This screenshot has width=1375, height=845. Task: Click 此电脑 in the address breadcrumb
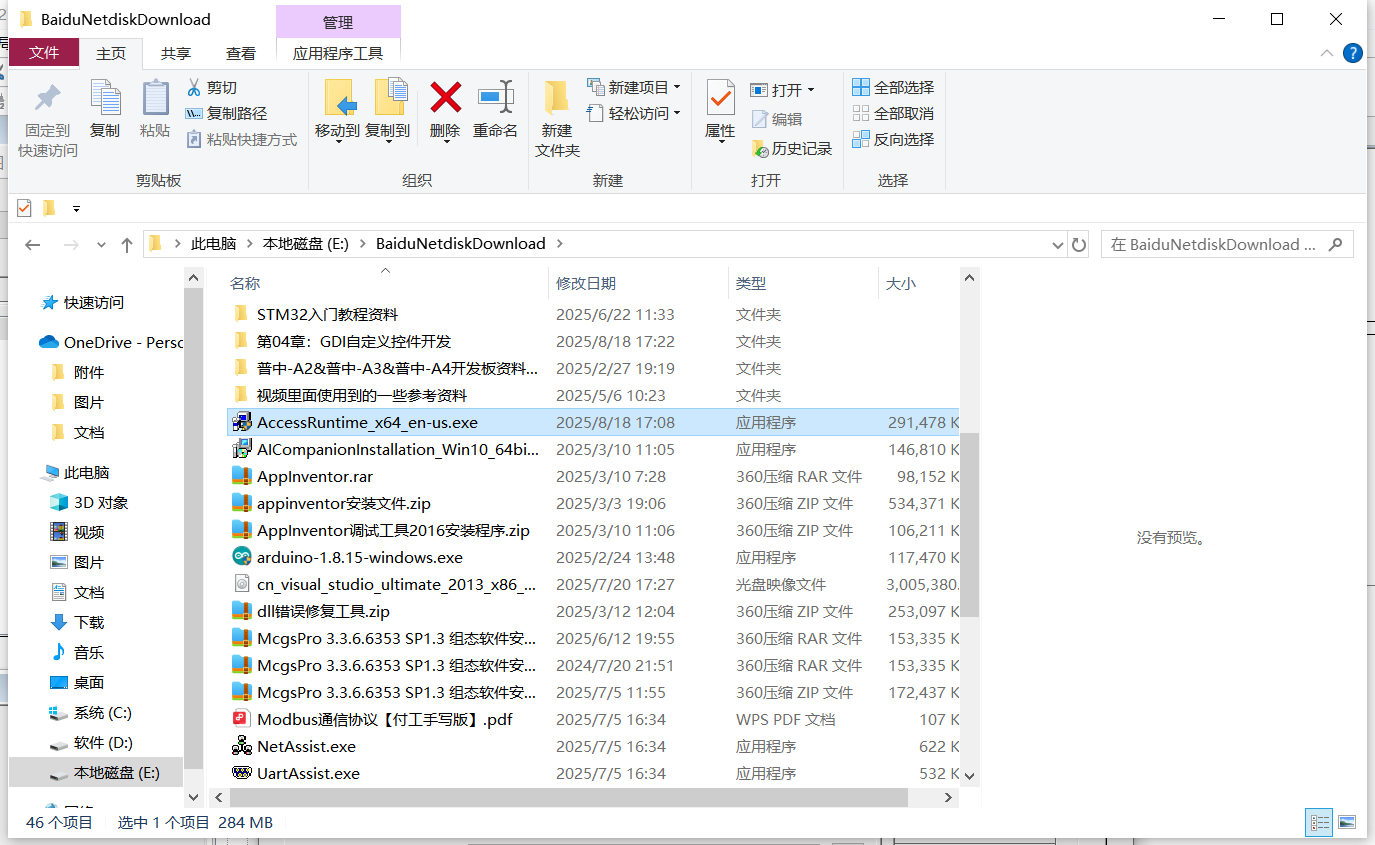213,244
